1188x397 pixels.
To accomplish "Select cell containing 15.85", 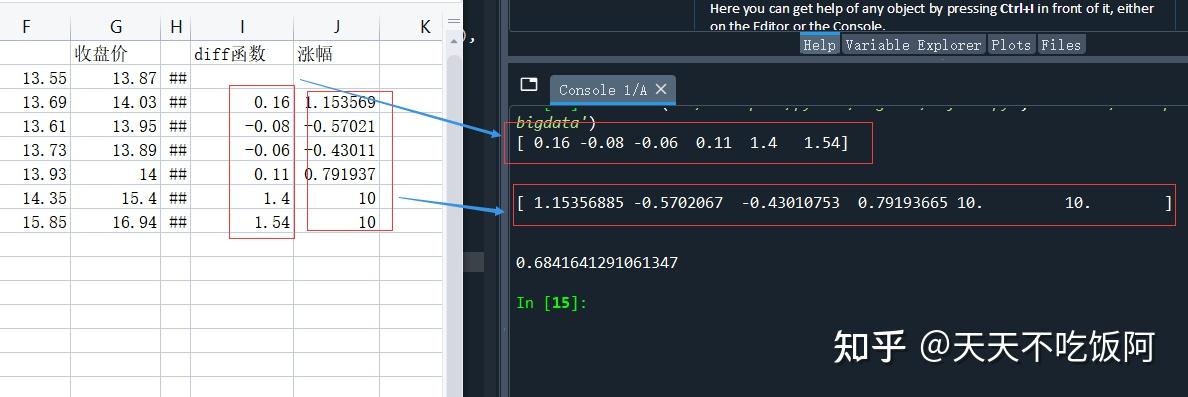I will click(x=35, y=223).
